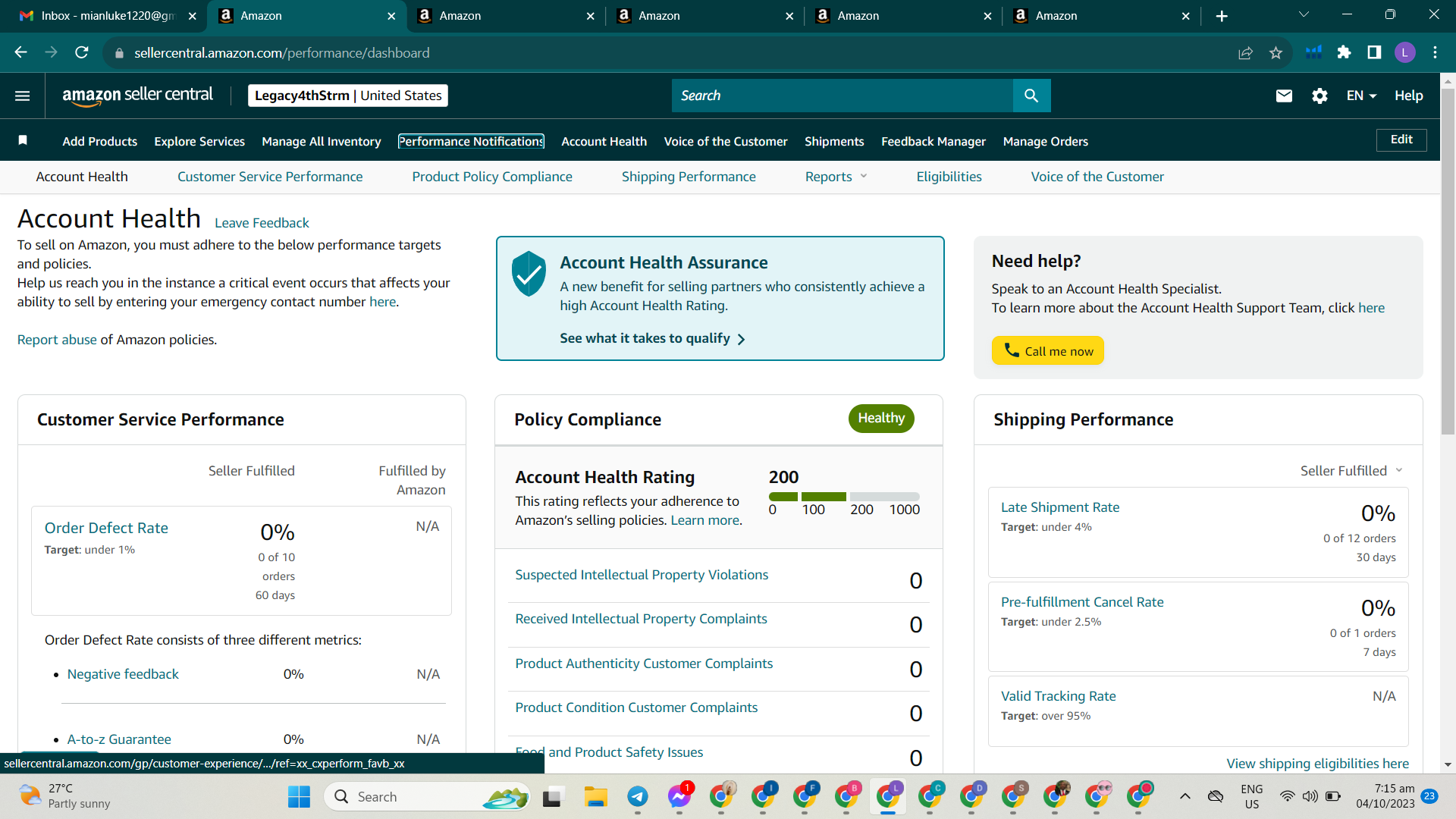This screenshot has width=1456, height=819.
Task: Click the Account Health Assurance shield icon
Action: click(x=529, y=274)
